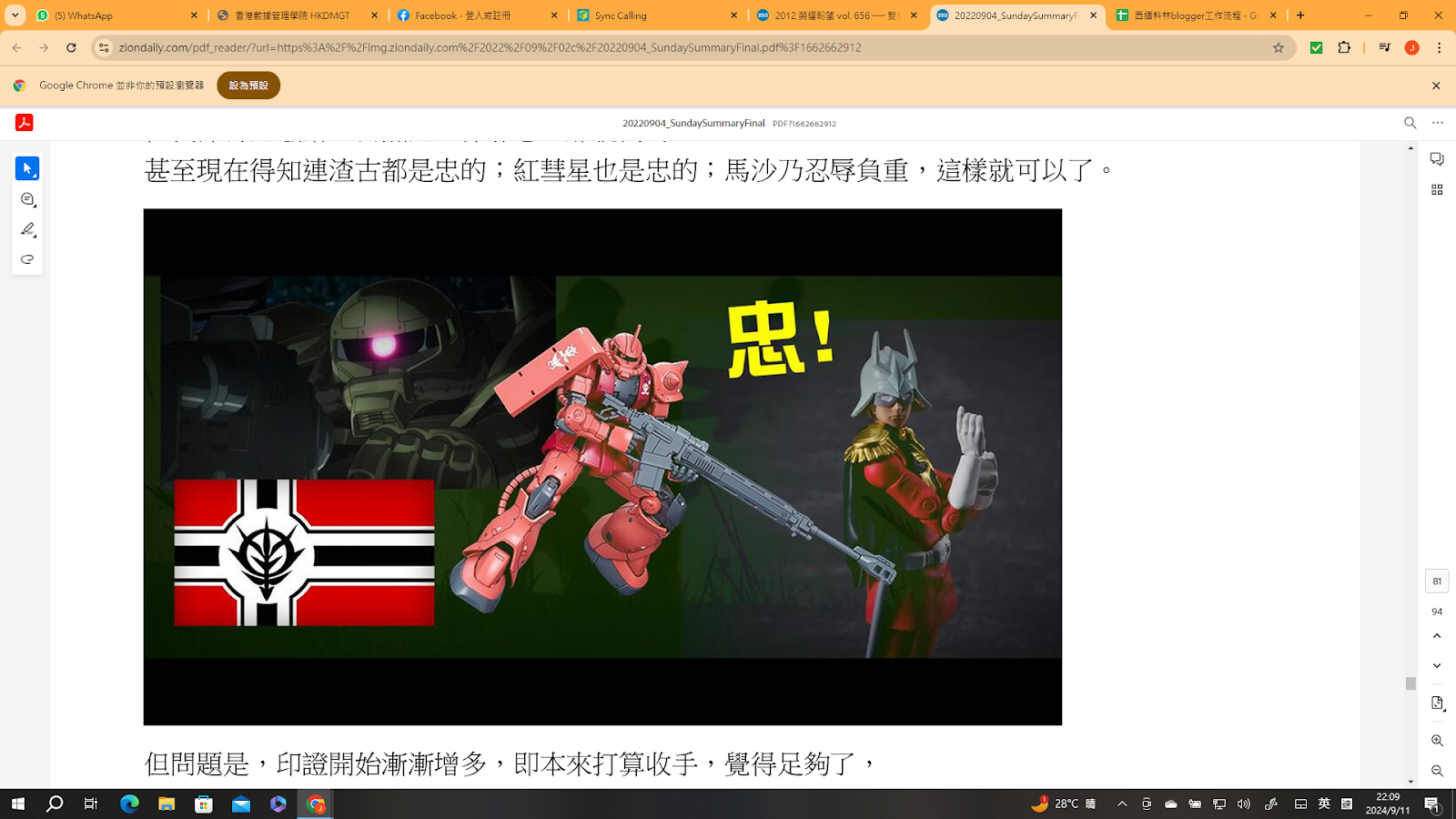
Task: Open Windows notification center
Action: click(x=1431, y=804)
